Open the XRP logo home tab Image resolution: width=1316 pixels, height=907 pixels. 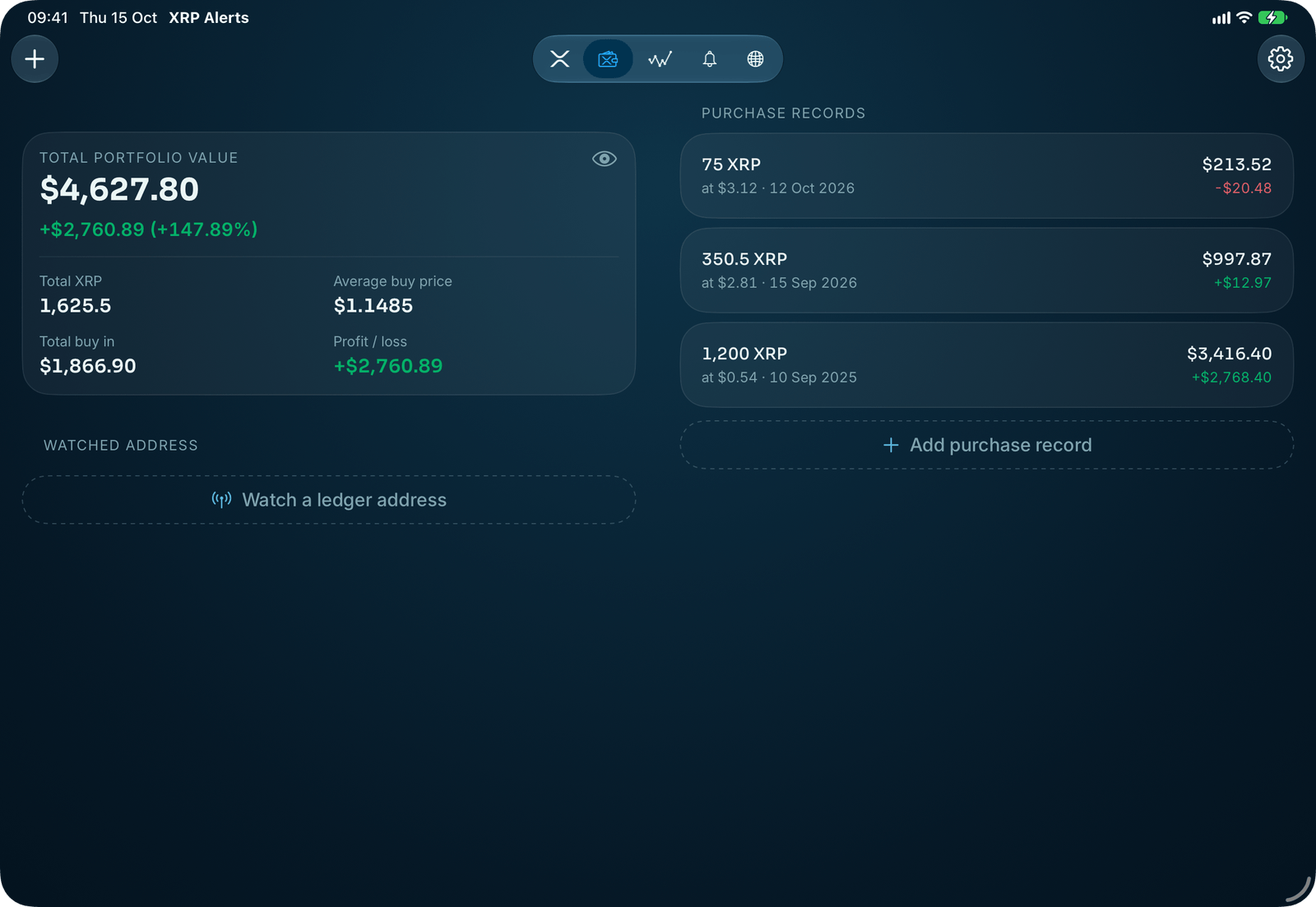560,59
